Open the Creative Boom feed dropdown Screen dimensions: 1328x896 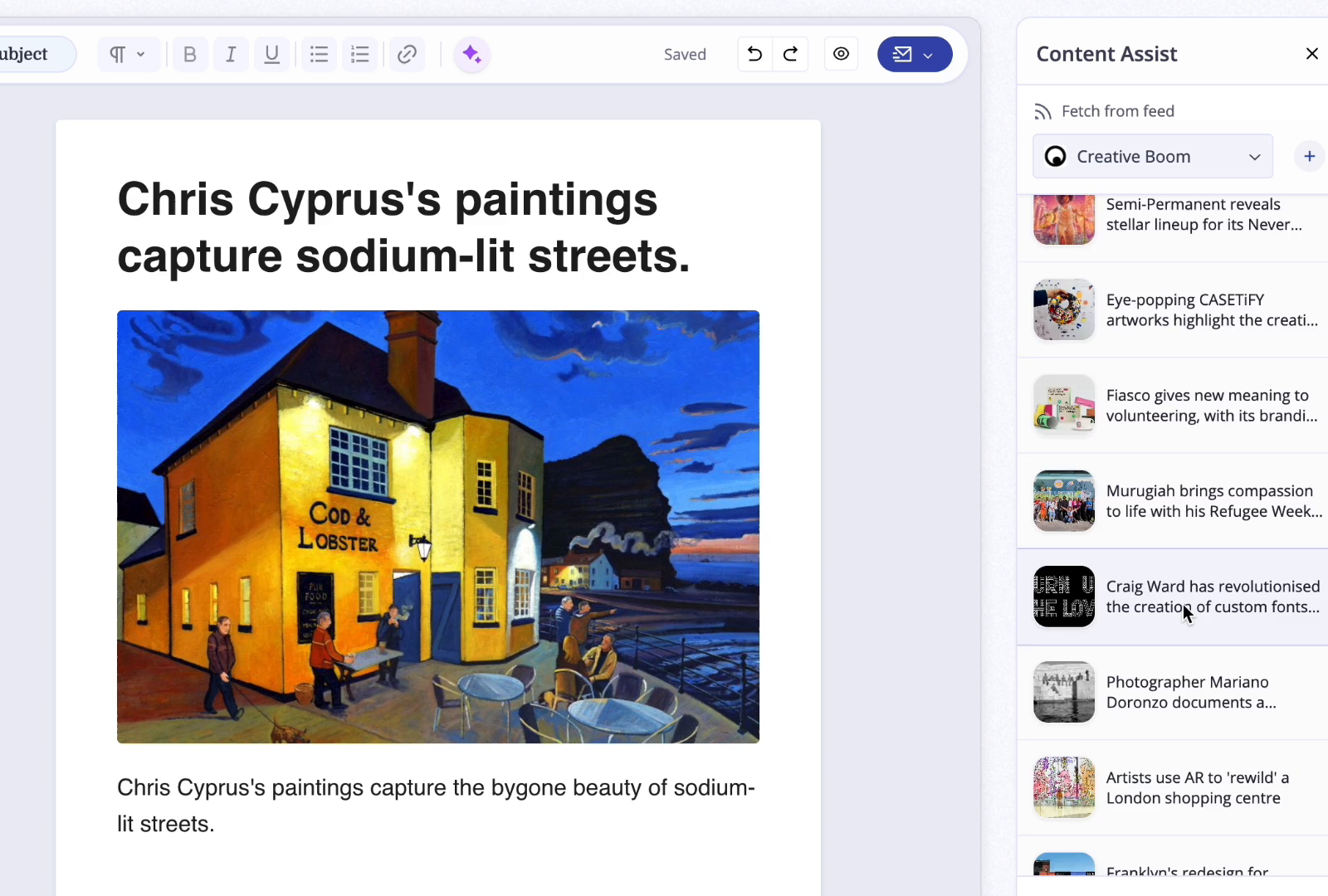tap(1152, 156)
